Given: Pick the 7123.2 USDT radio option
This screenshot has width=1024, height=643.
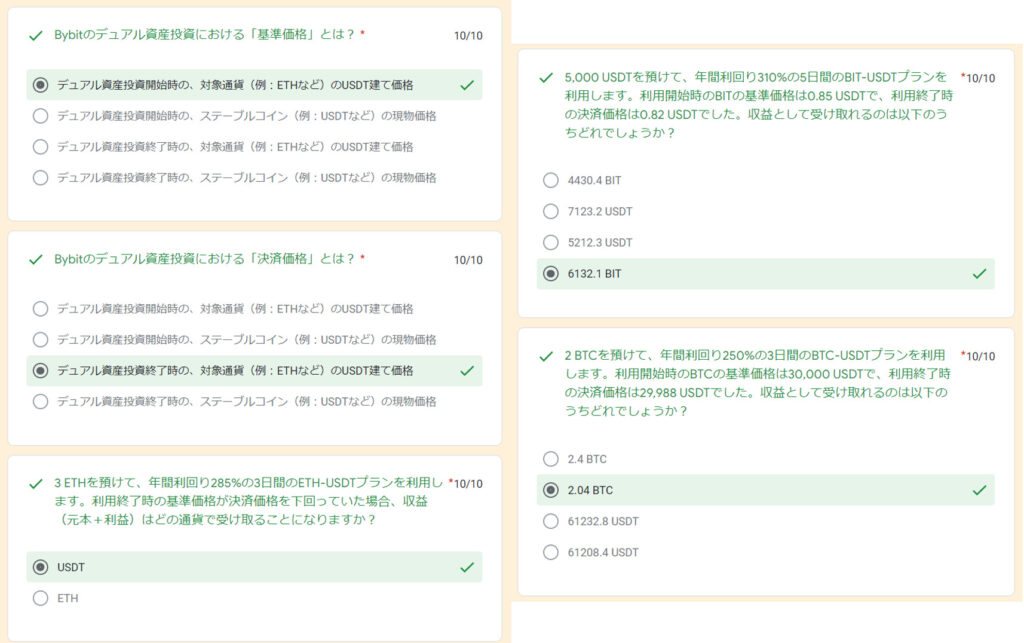Looking at the screenshot, I should [551, 212].
